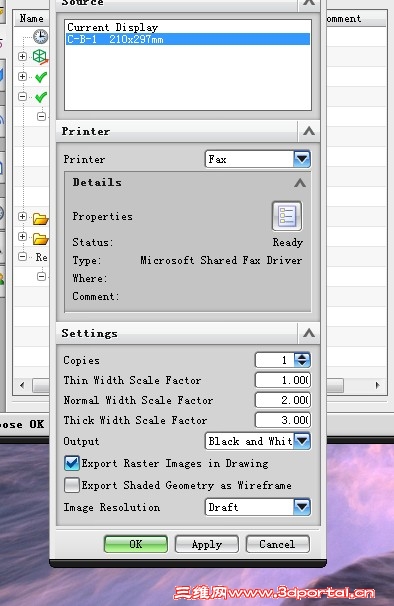
Task: Click the Cancel button
Action: click(278, 544)
